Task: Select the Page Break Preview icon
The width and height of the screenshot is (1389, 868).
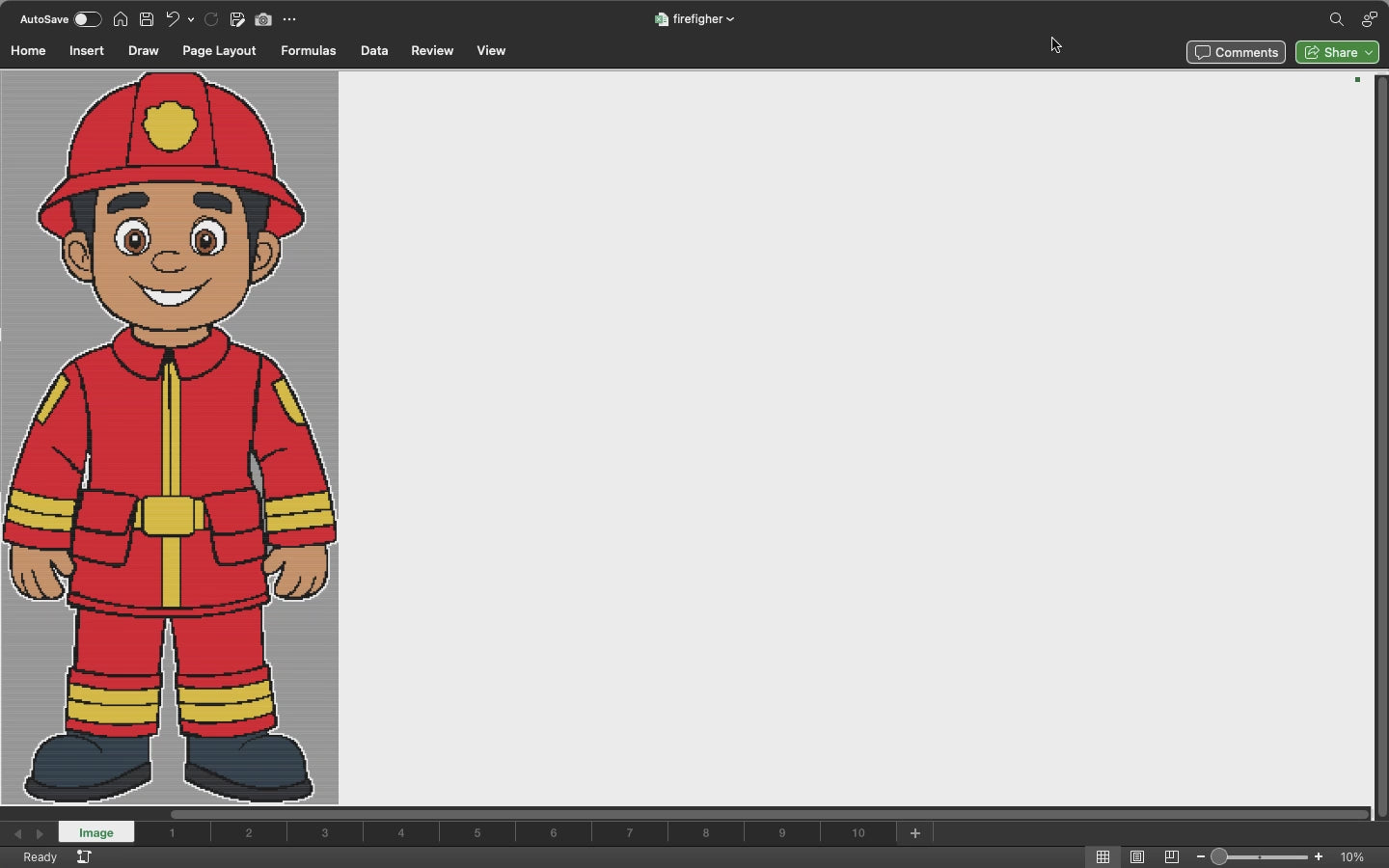Action: click(x=1170, y=856)
